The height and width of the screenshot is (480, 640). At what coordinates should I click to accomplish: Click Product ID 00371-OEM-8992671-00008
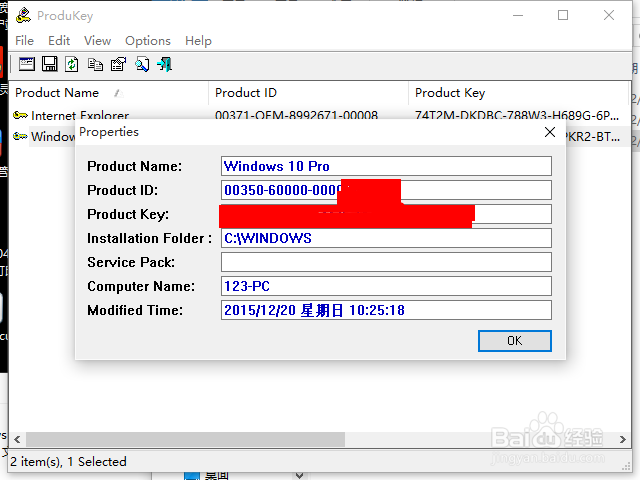pos(296,116)
